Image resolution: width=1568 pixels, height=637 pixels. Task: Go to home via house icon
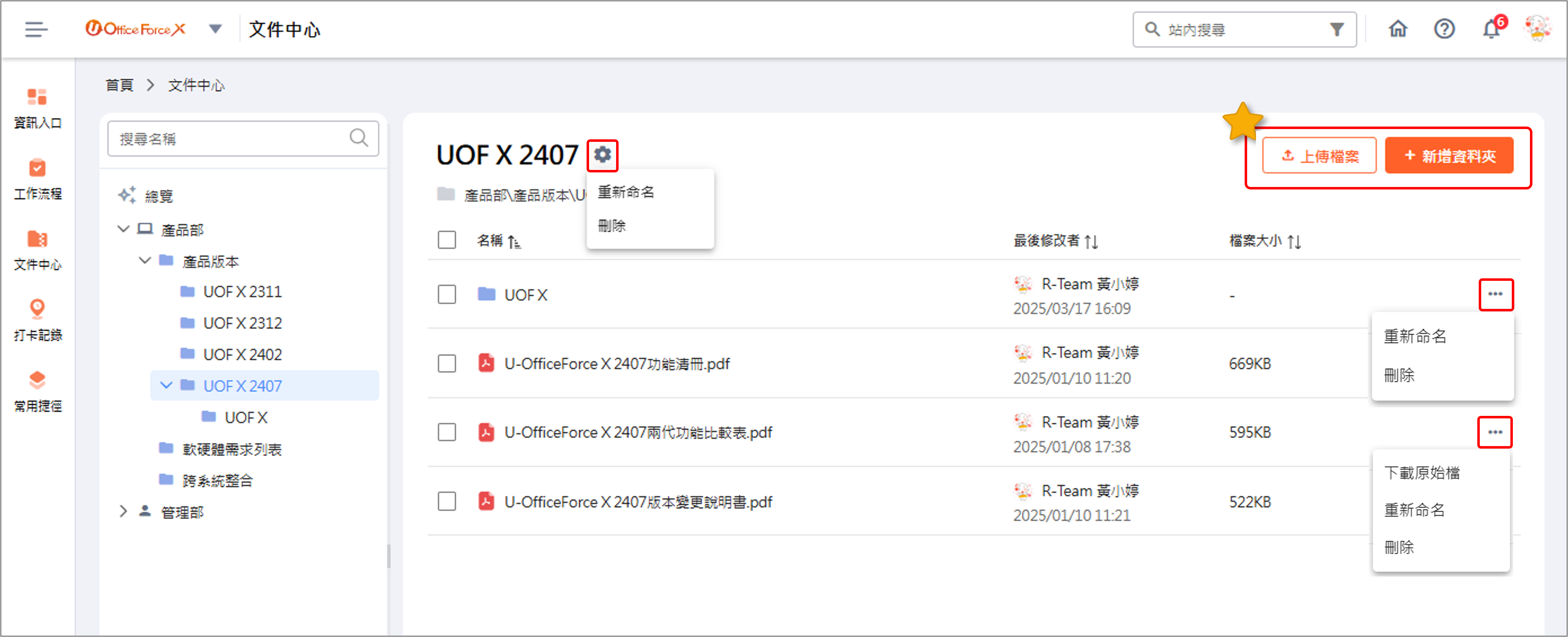click(x=1398, y=28)
